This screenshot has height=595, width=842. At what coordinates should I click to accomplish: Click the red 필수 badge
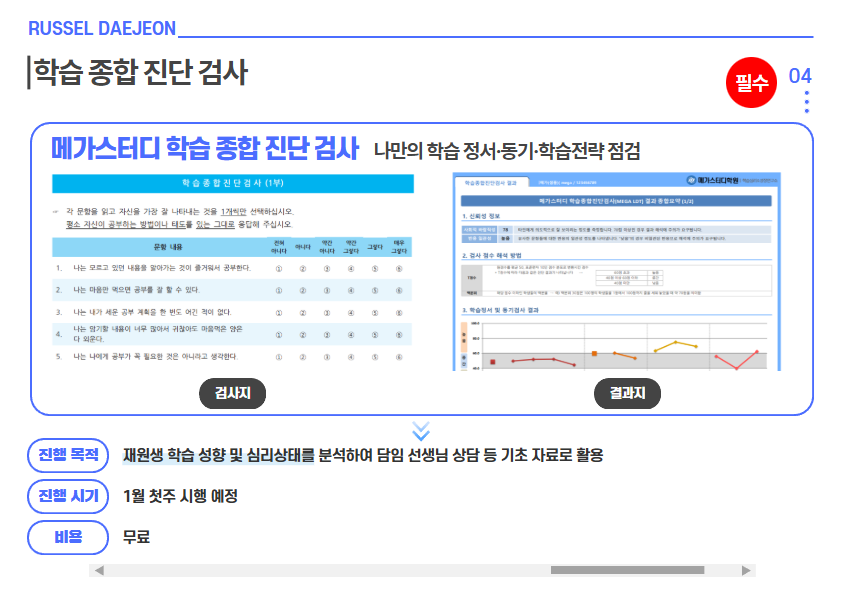tap(751, 83)
